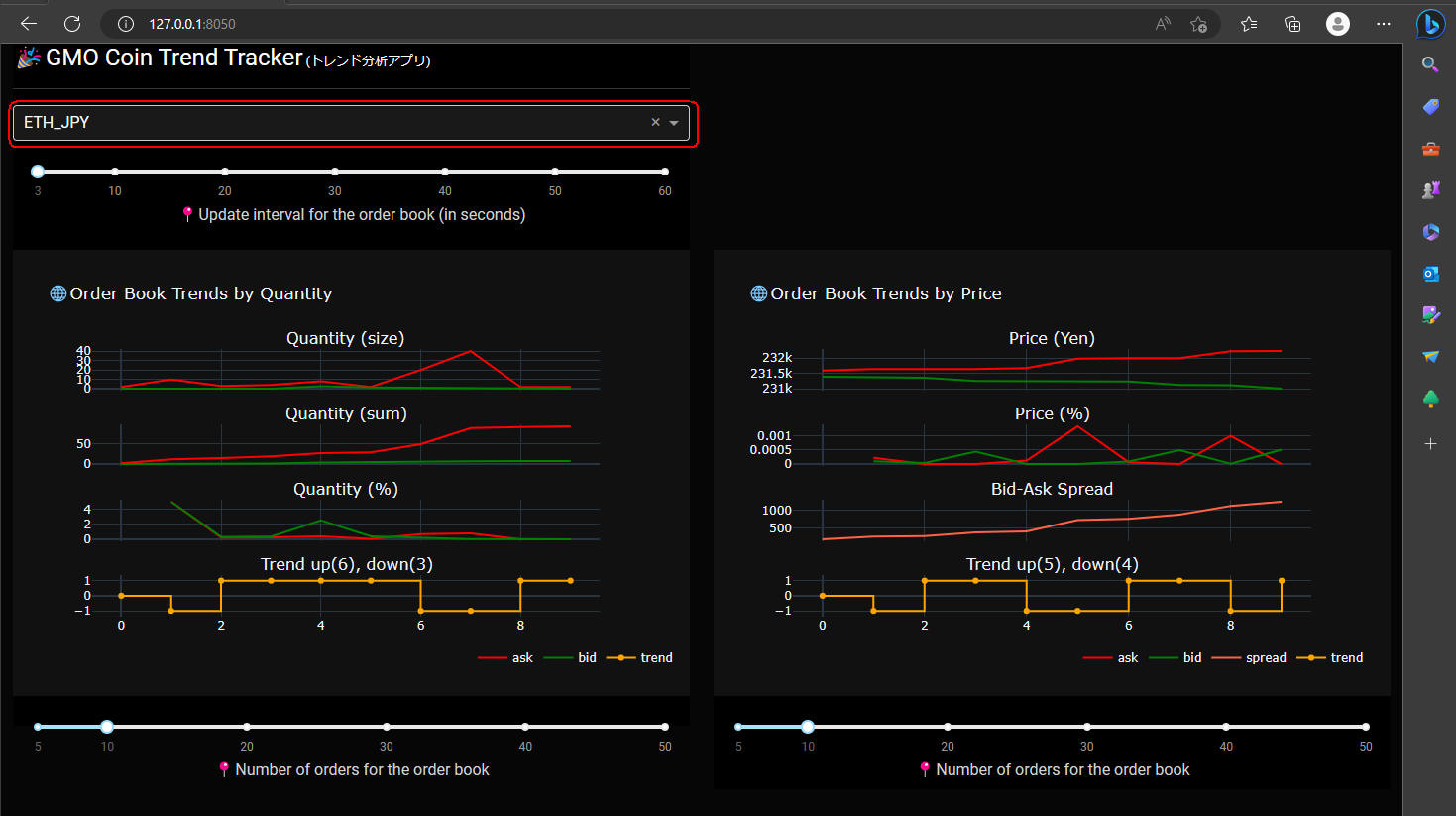Click 'Order Book Trends by Price' heading

tap(886, 293)
